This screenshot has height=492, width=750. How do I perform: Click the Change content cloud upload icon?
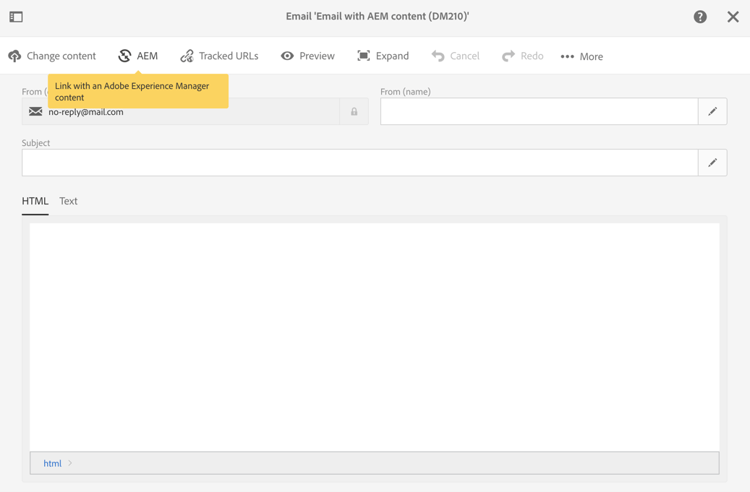tap(14, 56)
